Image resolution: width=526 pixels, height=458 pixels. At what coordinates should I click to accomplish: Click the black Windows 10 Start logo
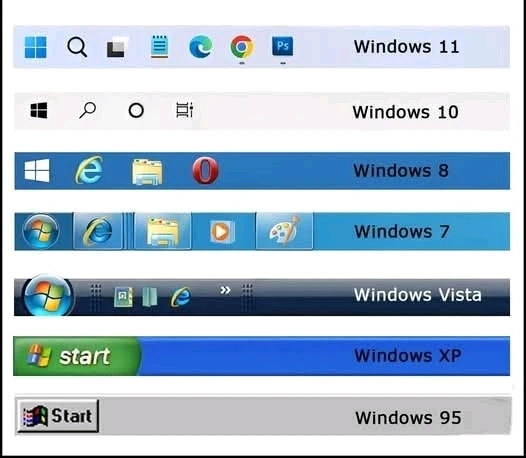(39, 110)
